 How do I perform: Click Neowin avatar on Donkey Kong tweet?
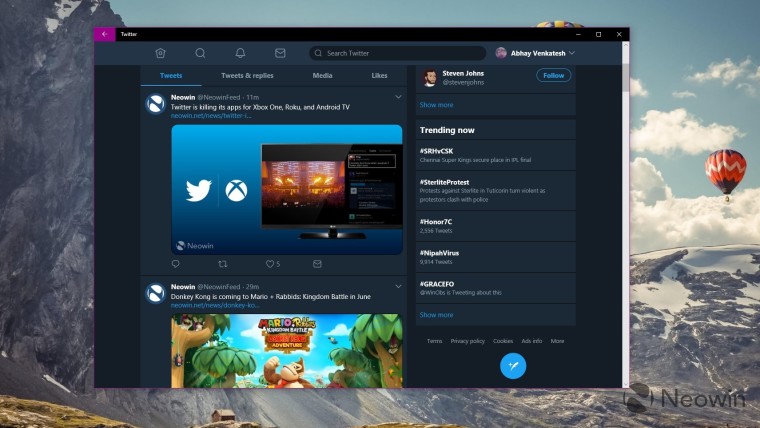point(156,294)
